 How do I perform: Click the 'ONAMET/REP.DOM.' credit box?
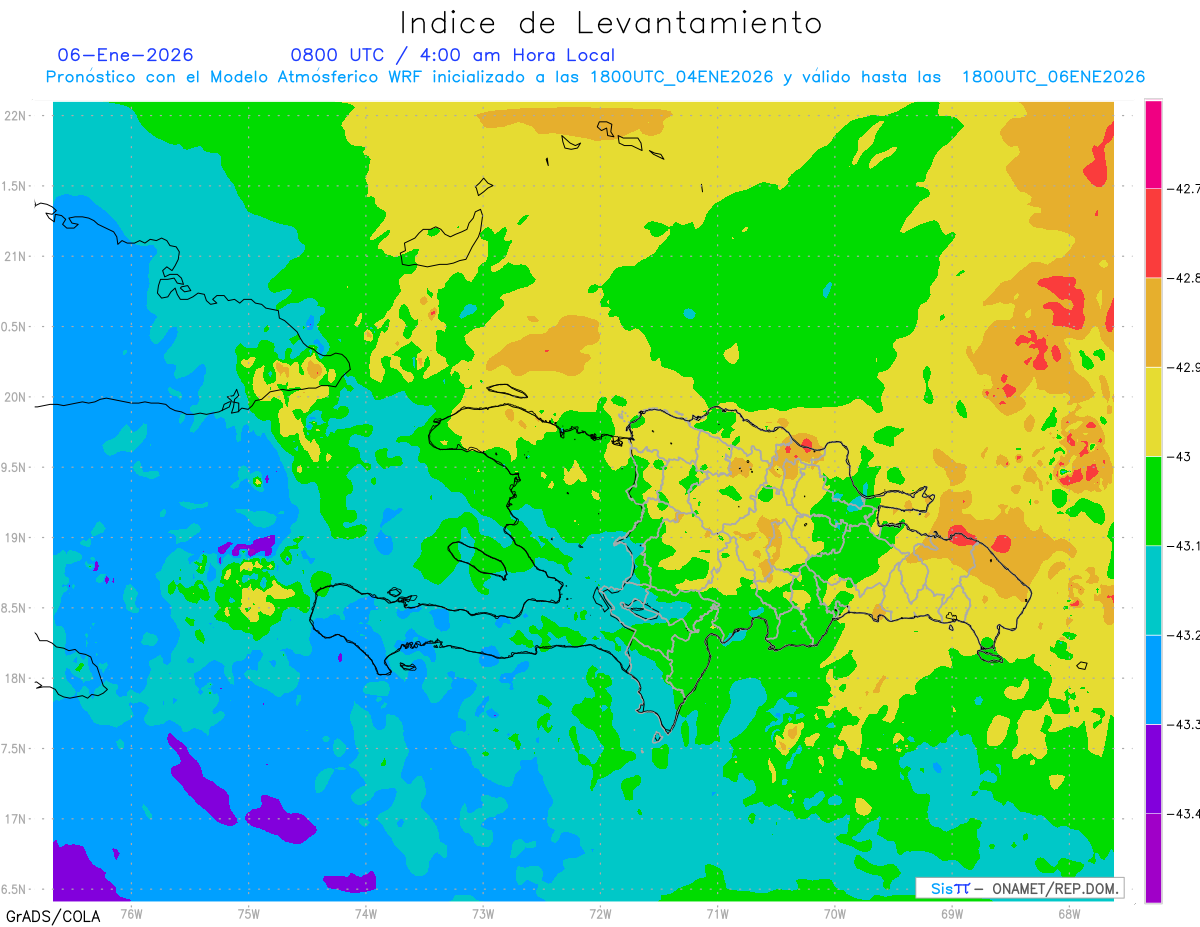coord(1020,888)
